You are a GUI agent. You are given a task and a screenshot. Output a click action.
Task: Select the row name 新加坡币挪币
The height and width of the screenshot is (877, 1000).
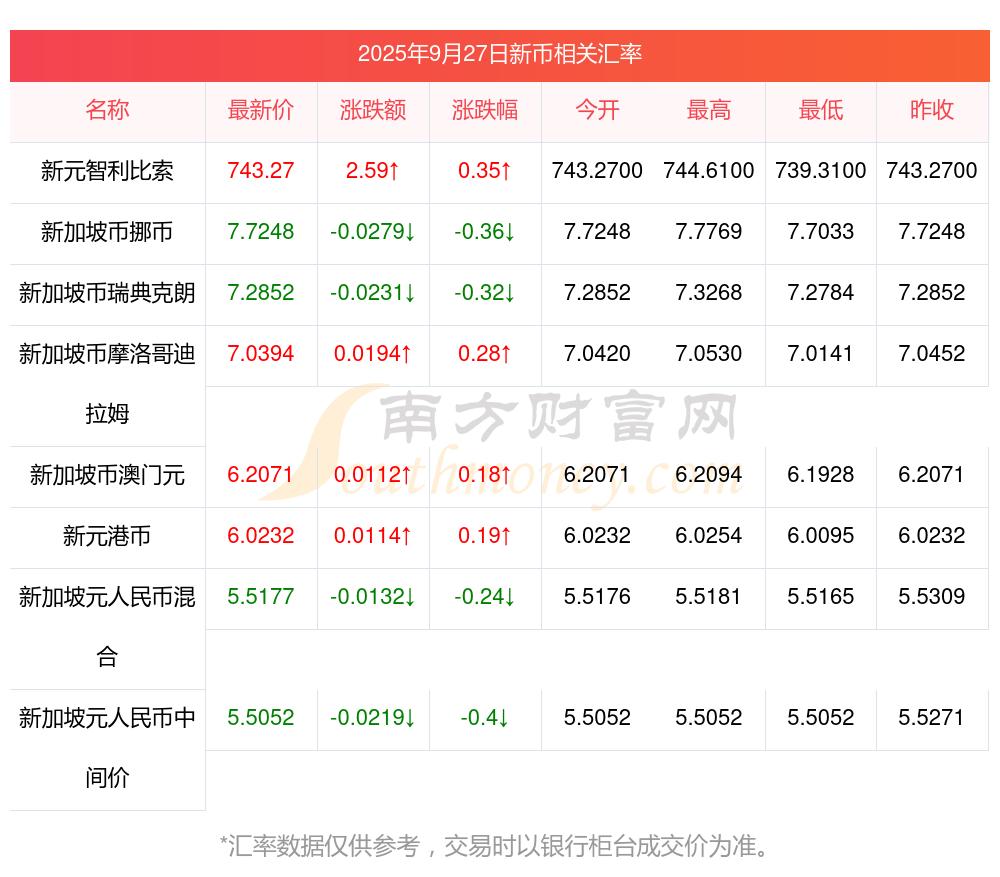(107, 232)
